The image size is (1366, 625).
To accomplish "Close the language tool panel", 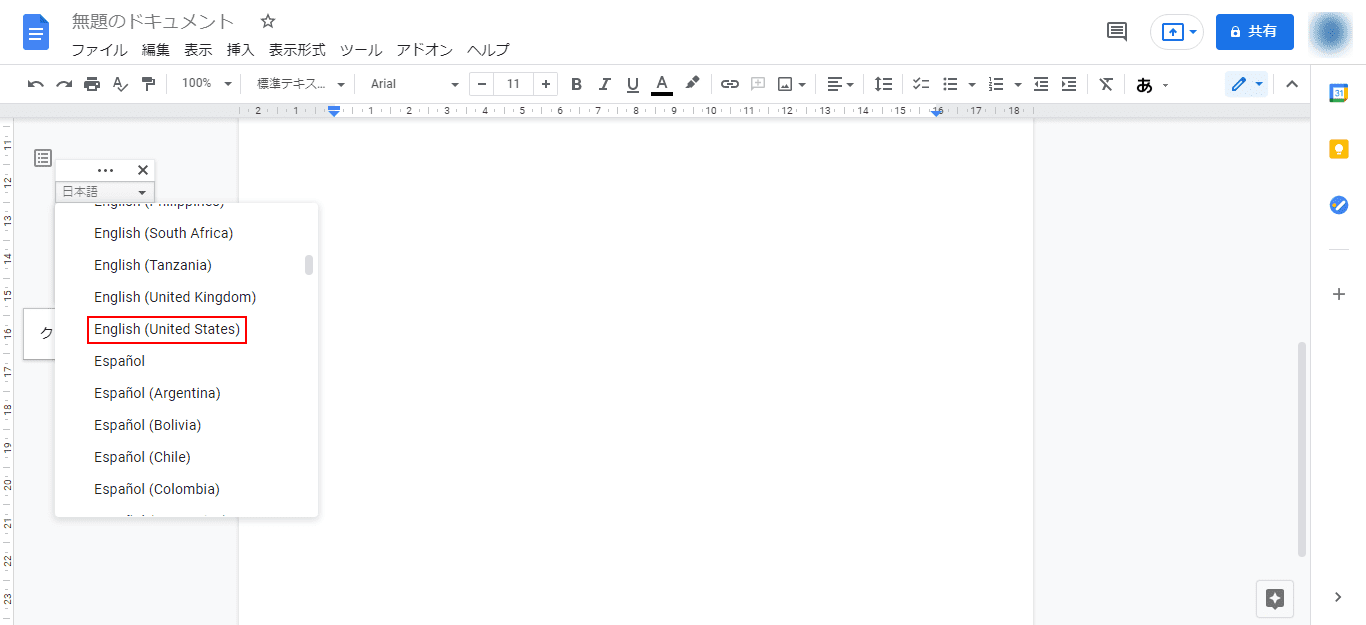I will click(143, 170).
